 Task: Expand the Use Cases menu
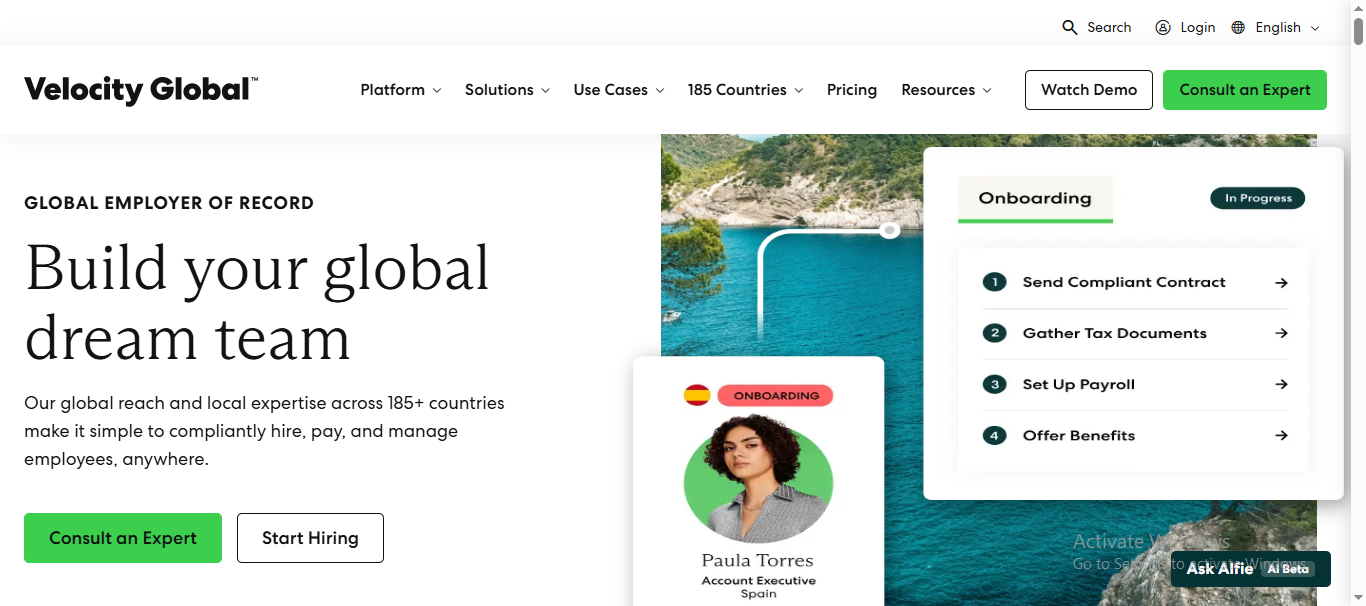pyautogui.click(x=619, y=90)
